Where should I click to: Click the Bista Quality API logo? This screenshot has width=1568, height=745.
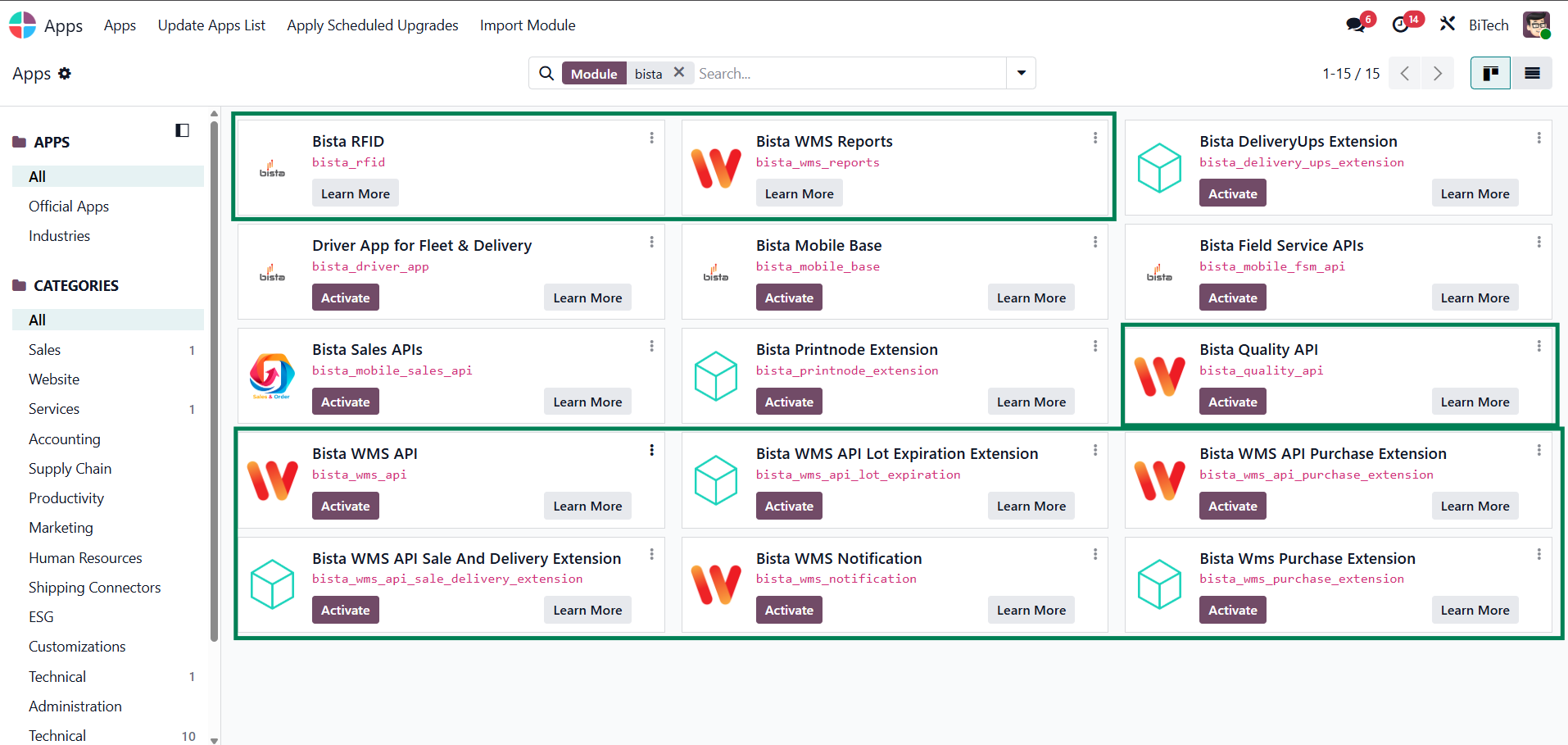coord(1160,376)
